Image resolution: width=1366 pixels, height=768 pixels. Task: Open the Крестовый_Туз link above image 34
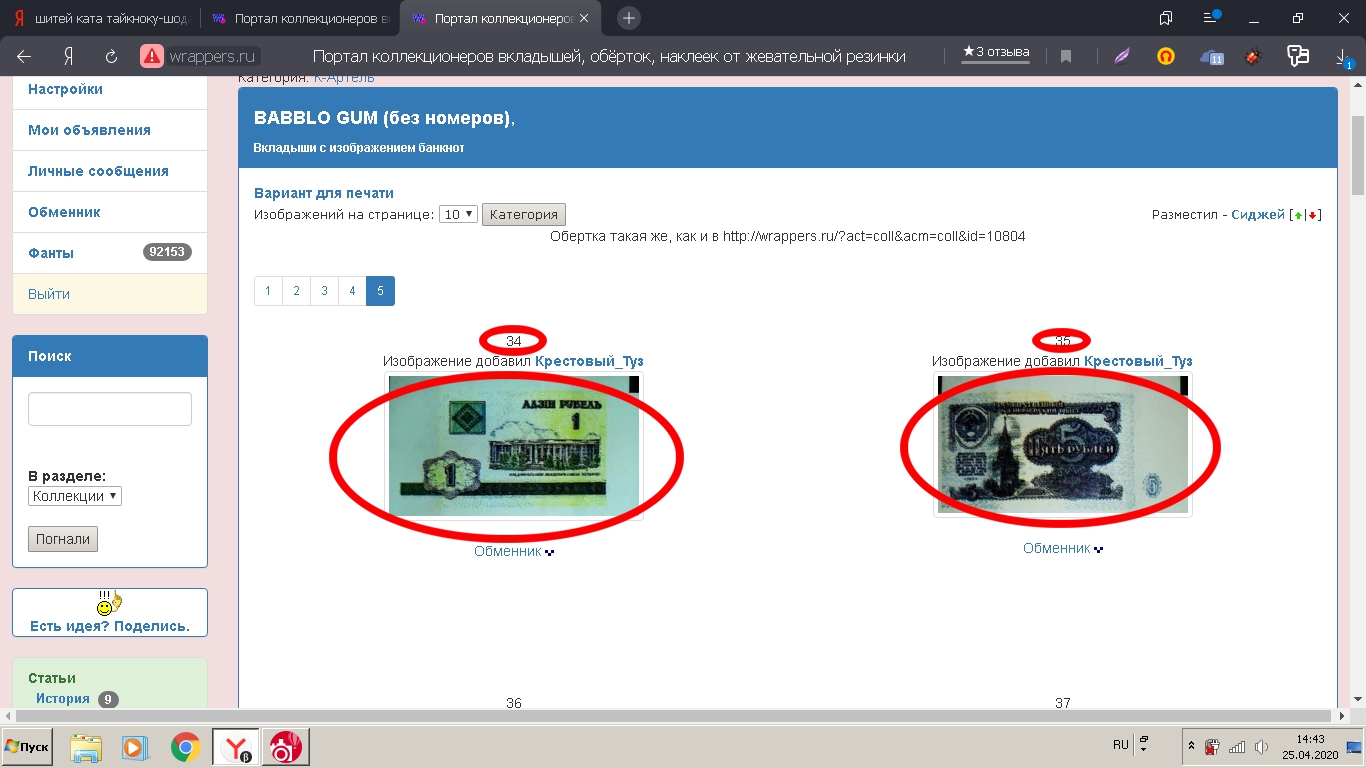pyautogui.click(x=589, y=361)
